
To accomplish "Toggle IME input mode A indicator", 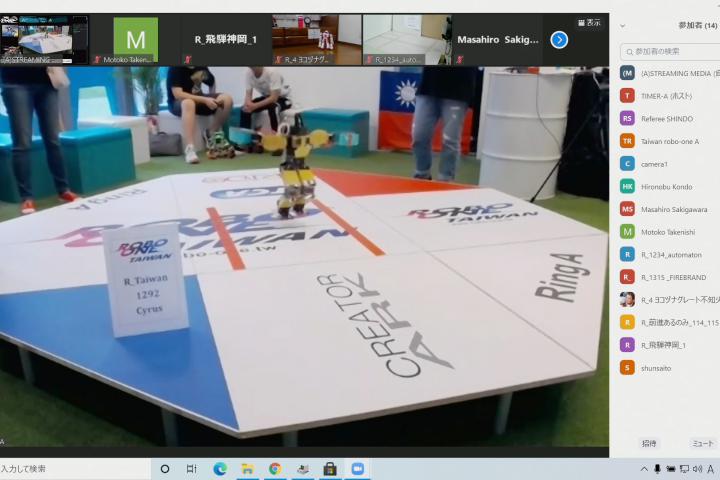I will coord(711,469).
